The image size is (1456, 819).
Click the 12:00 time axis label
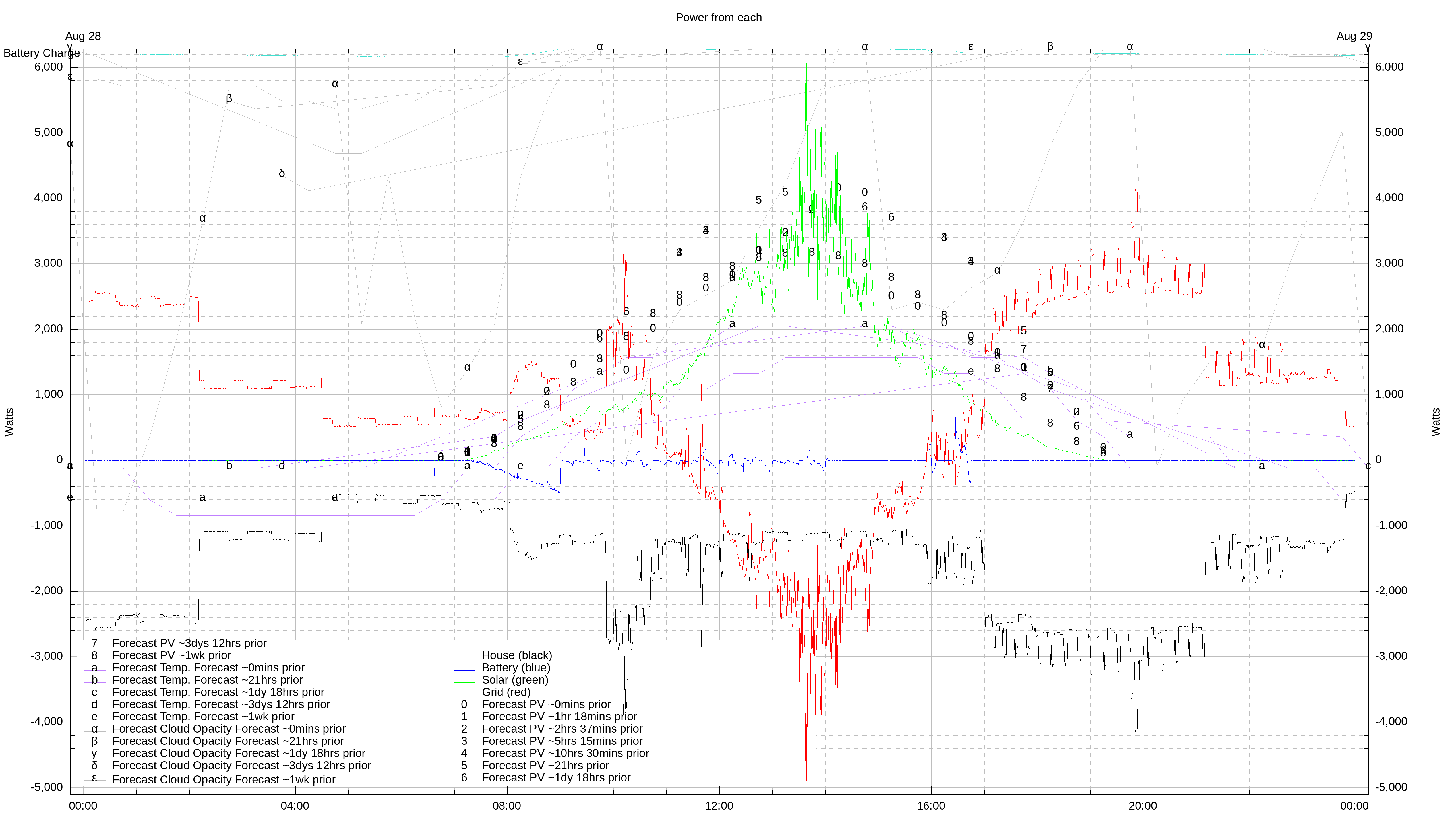point(719,806)
